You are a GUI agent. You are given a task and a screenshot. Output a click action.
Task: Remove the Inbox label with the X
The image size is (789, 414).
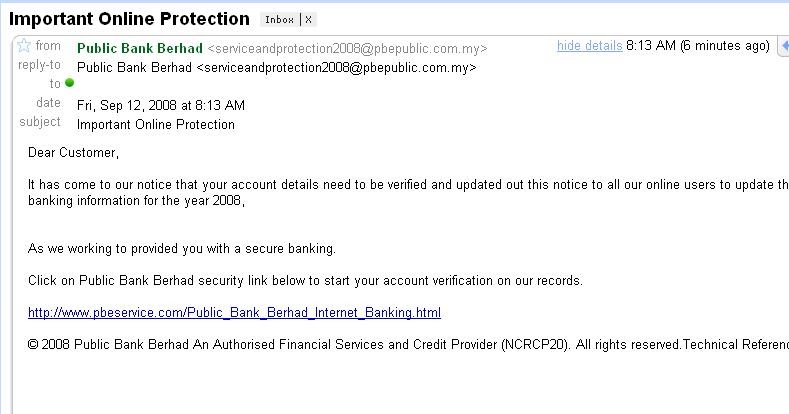pos(308,20)
